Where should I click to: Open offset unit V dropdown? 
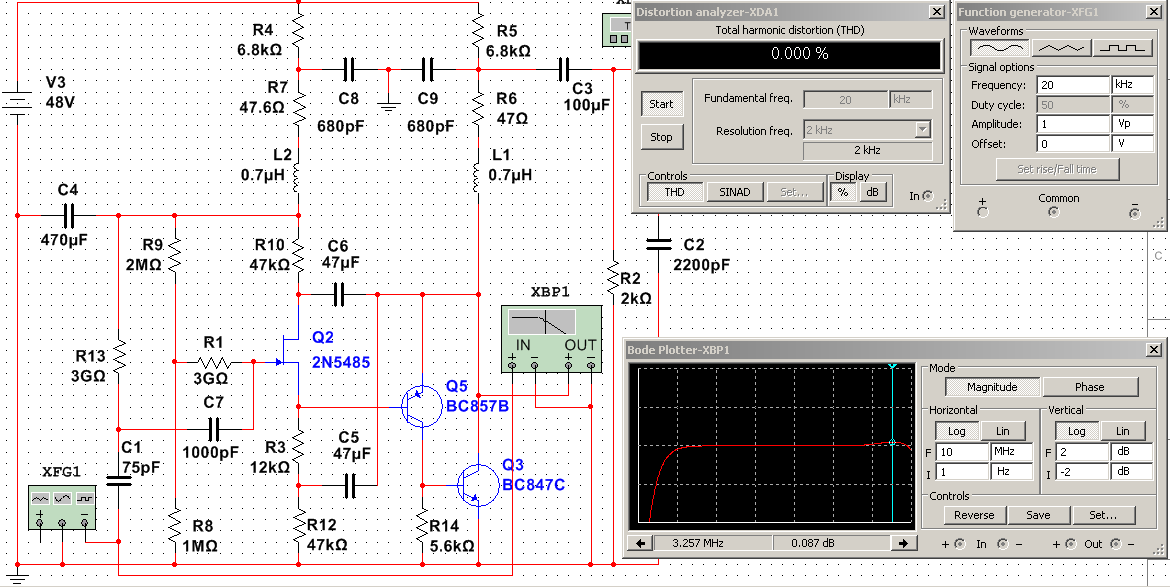(1133, 143)
